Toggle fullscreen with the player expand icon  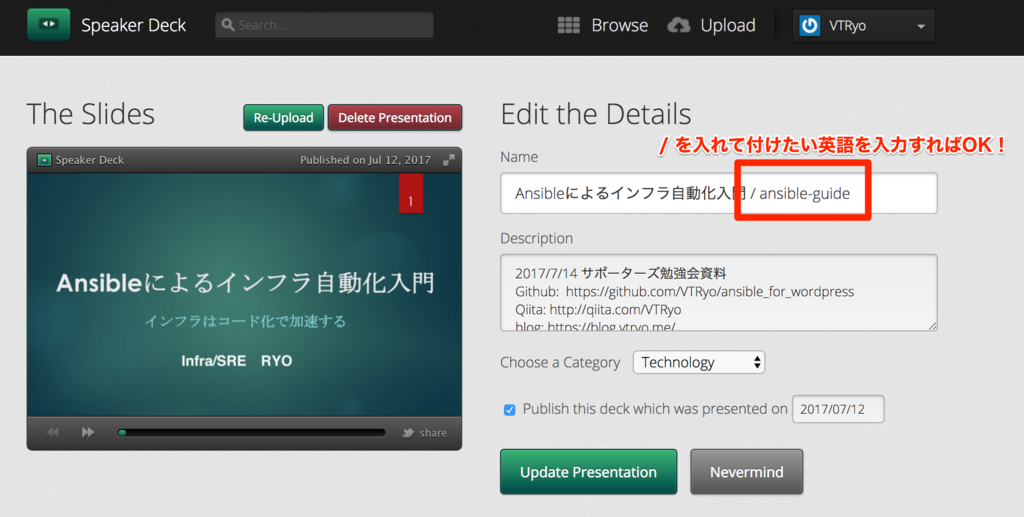[449, 160]
